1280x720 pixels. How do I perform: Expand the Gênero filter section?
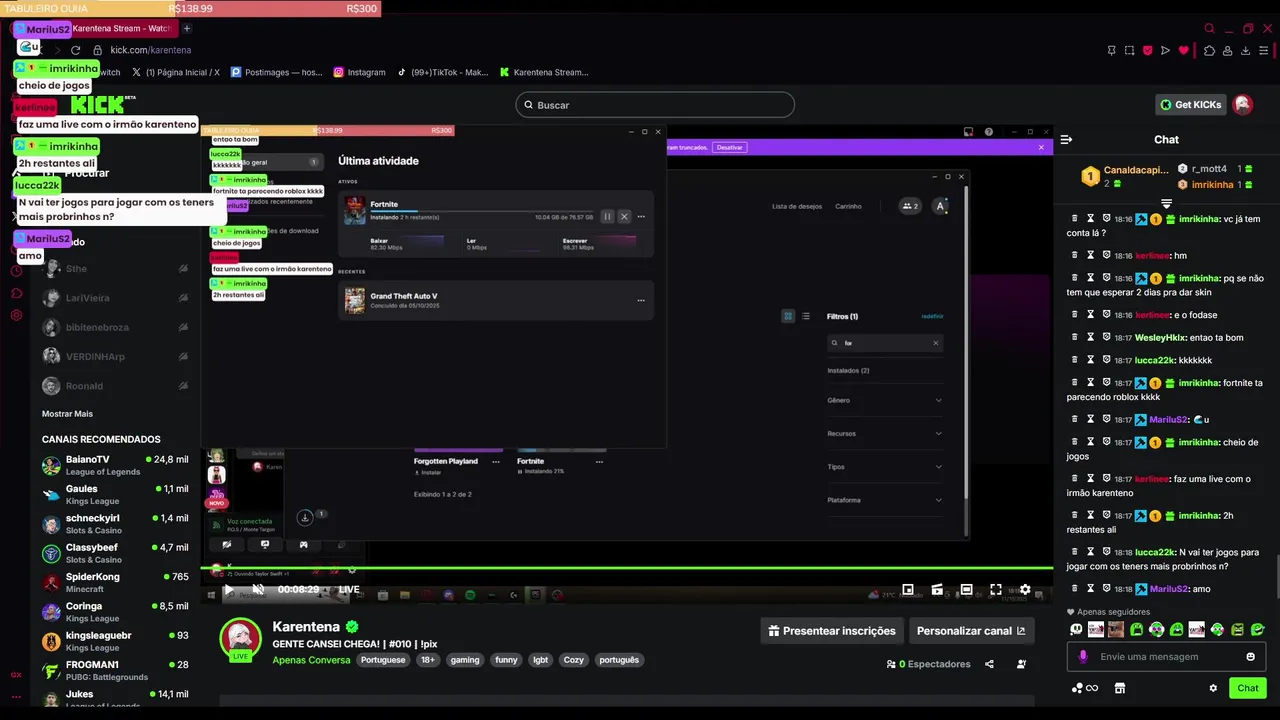(x=884, y=400)
